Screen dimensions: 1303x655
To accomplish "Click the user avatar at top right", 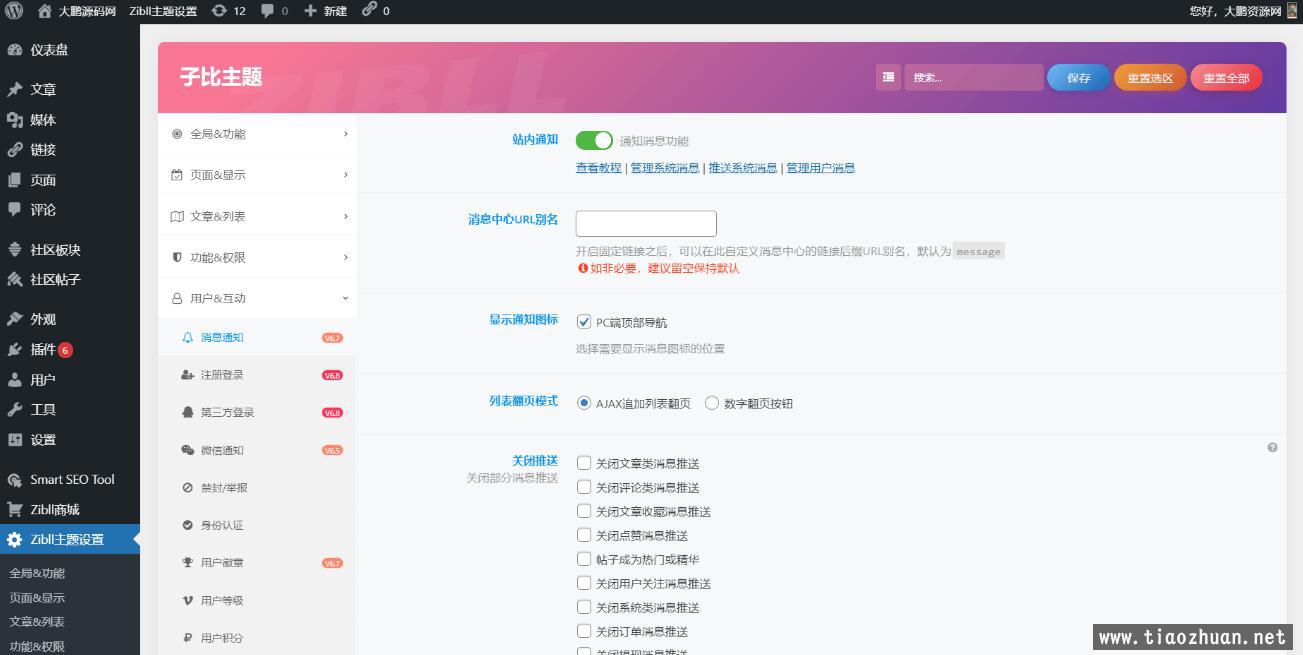I will [x=1291, y=11].
